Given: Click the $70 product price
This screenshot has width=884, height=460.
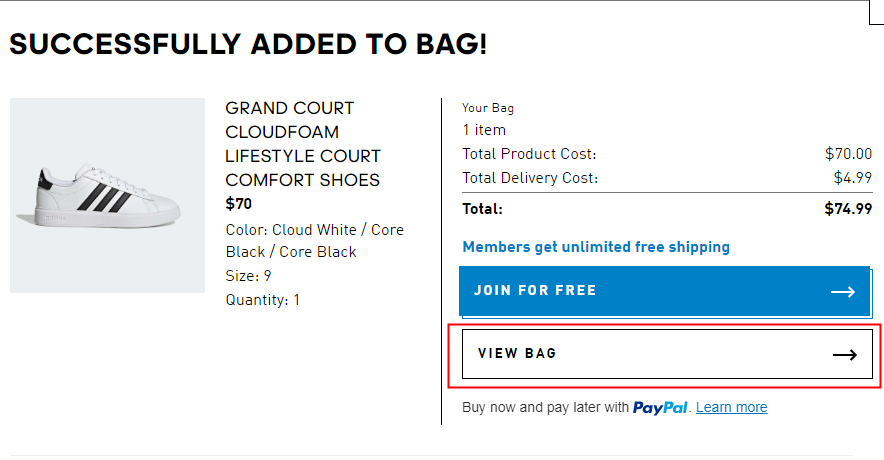Looking at the screenshot, I should pos(239,204).
